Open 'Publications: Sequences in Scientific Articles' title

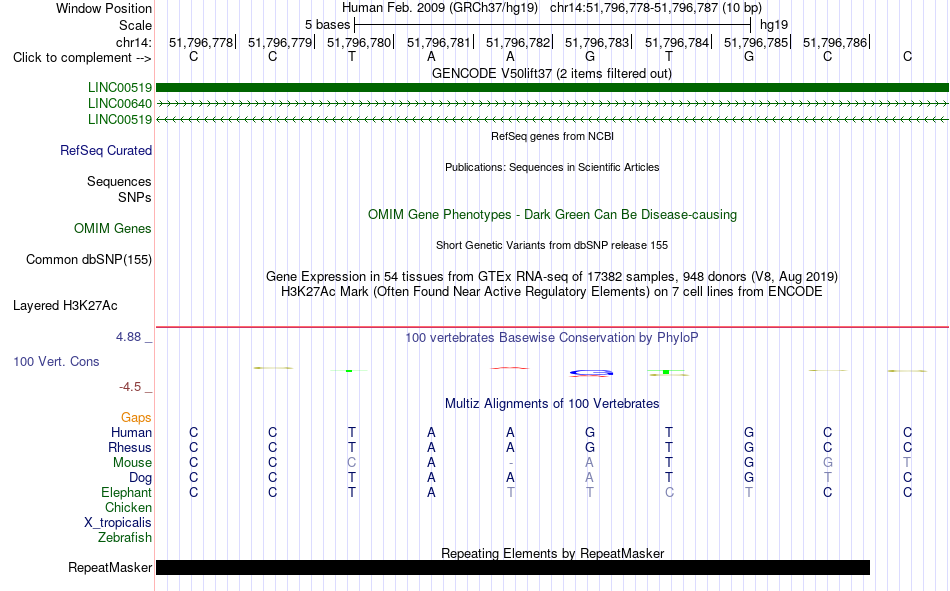(552, 167)
